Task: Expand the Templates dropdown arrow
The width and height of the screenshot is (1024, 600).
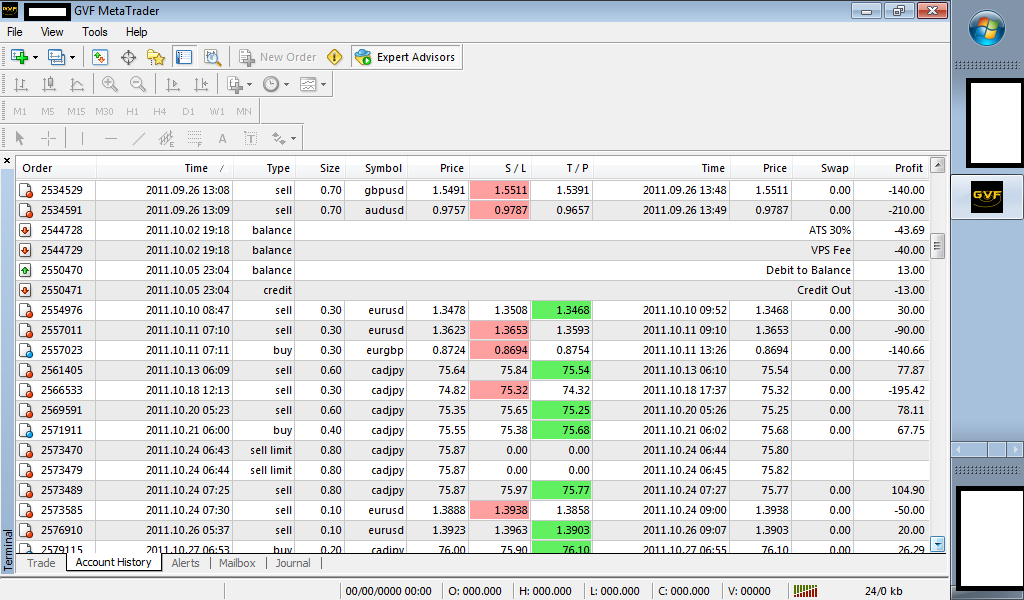Action: [x=323, y=84]
